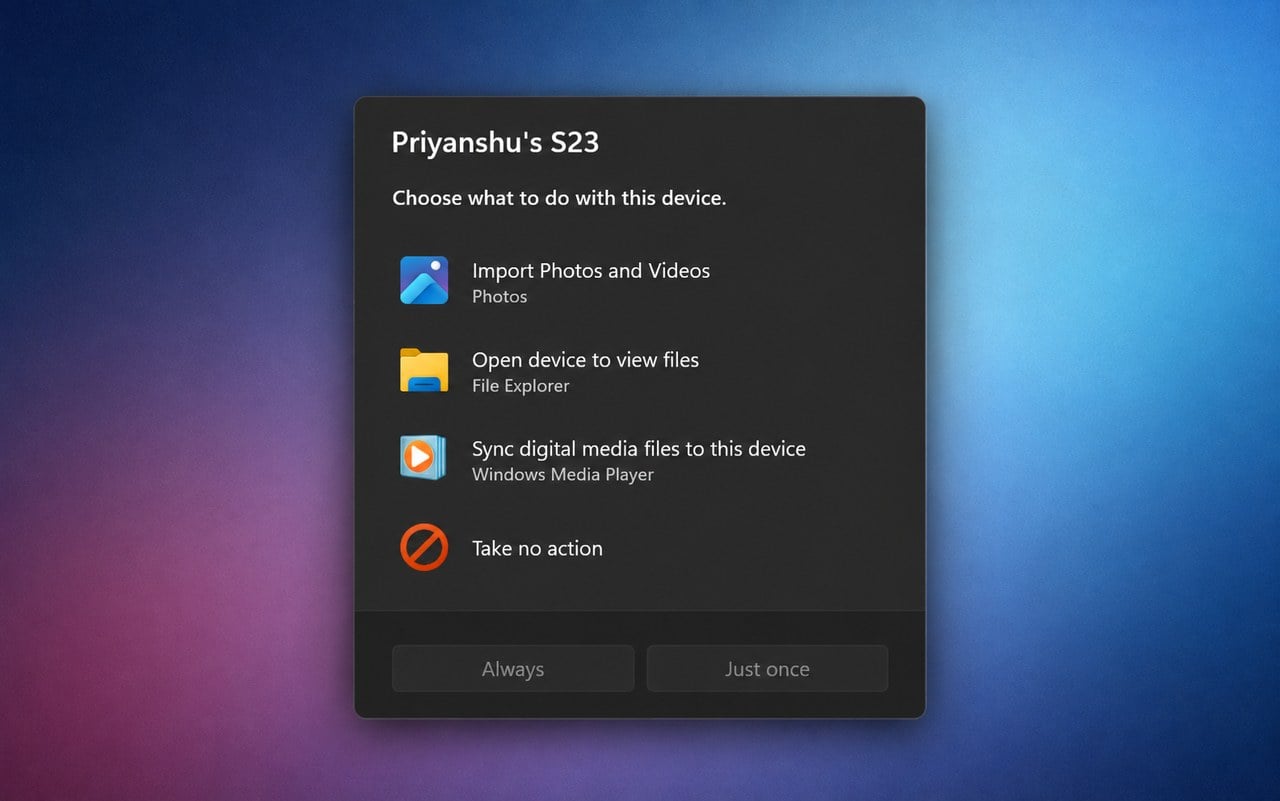Click "Choose what to do with this device."
The width and height of the screenshot is (1280, 801).
(x=559, y=198)
